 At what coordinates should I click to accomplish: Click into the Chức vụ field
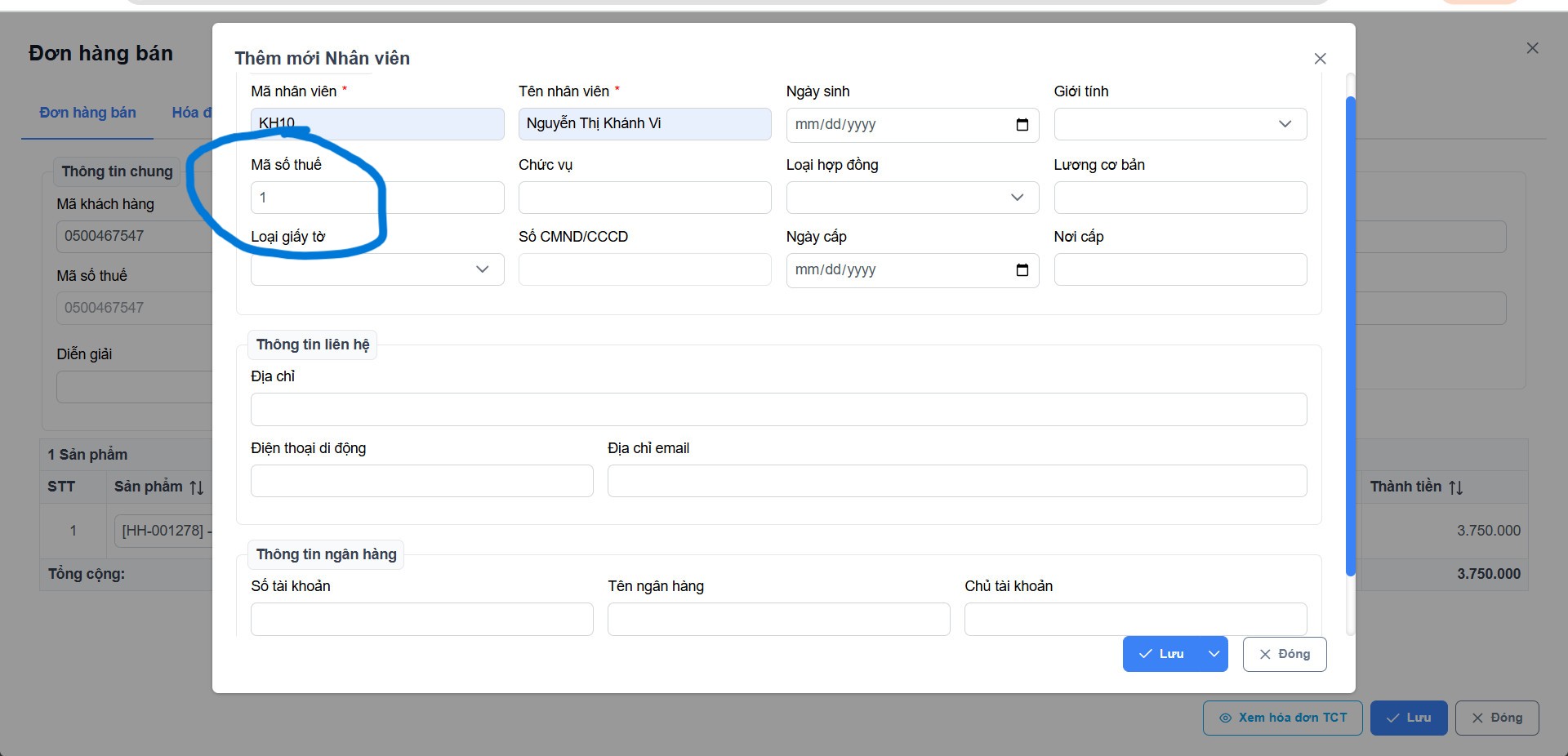pos(644,198)
